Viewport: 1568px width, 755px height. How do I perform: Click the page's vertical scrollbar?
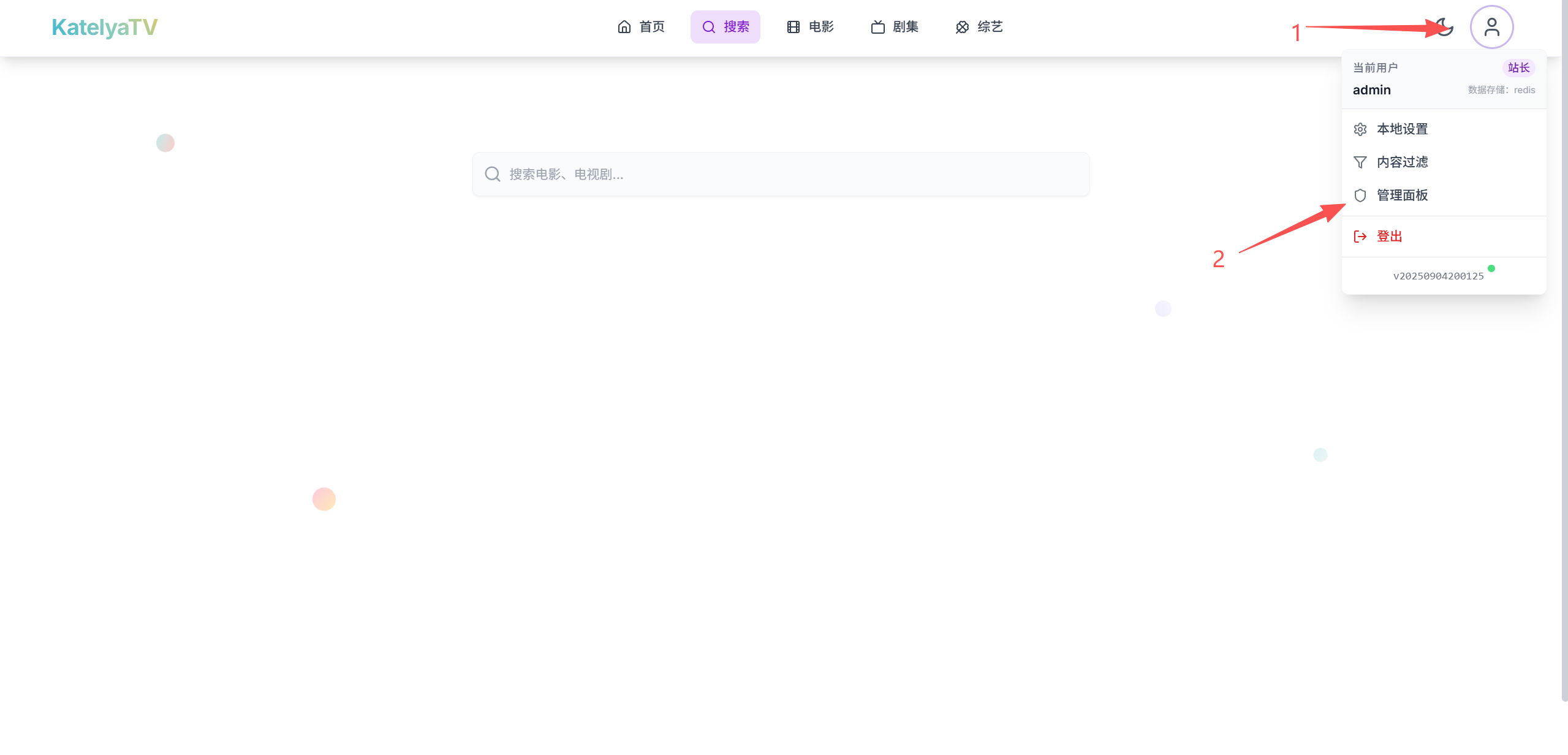click(1564, 349)
